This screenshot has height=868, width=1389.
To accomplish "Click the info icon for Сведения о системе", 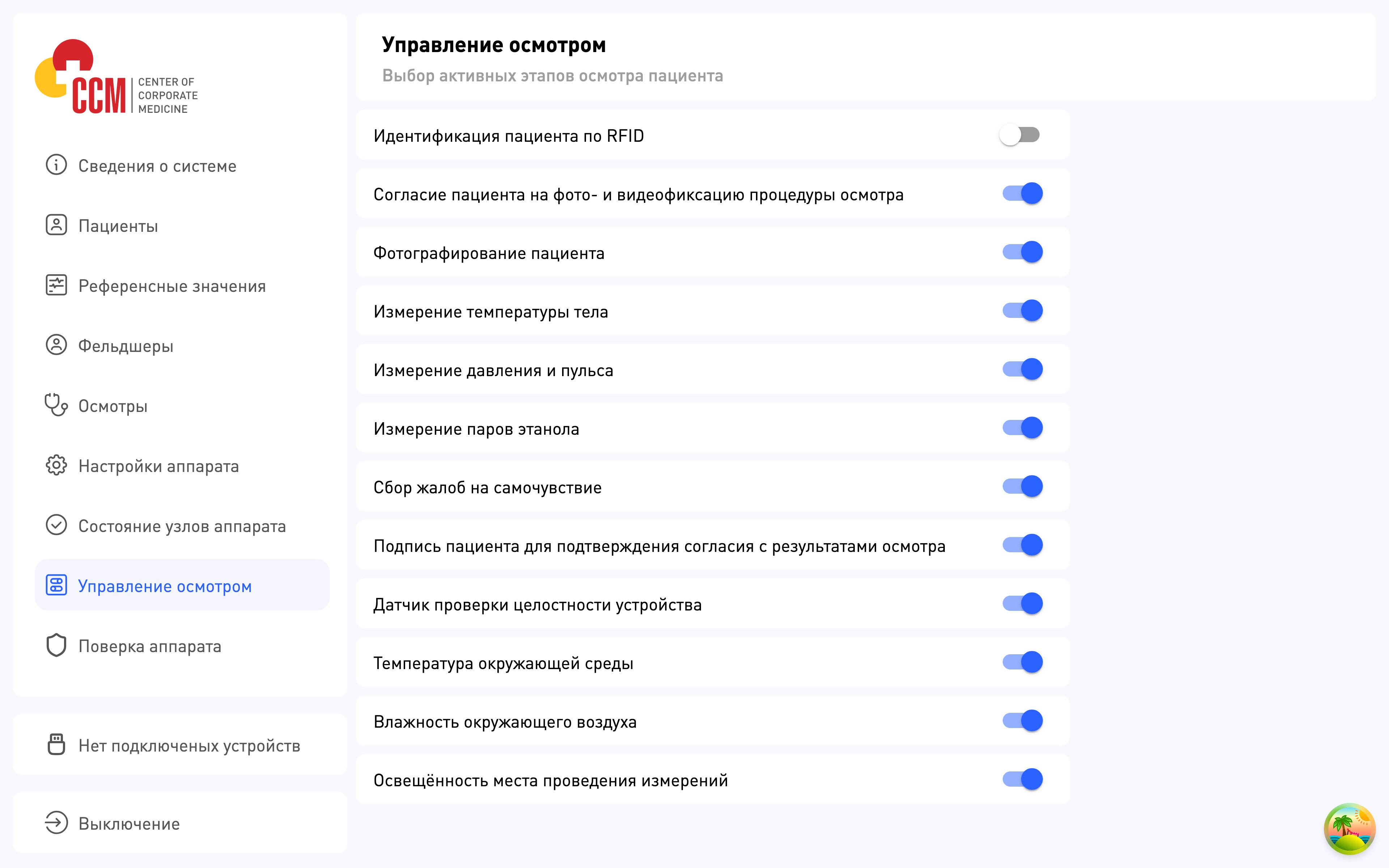I will coord(56,165).
